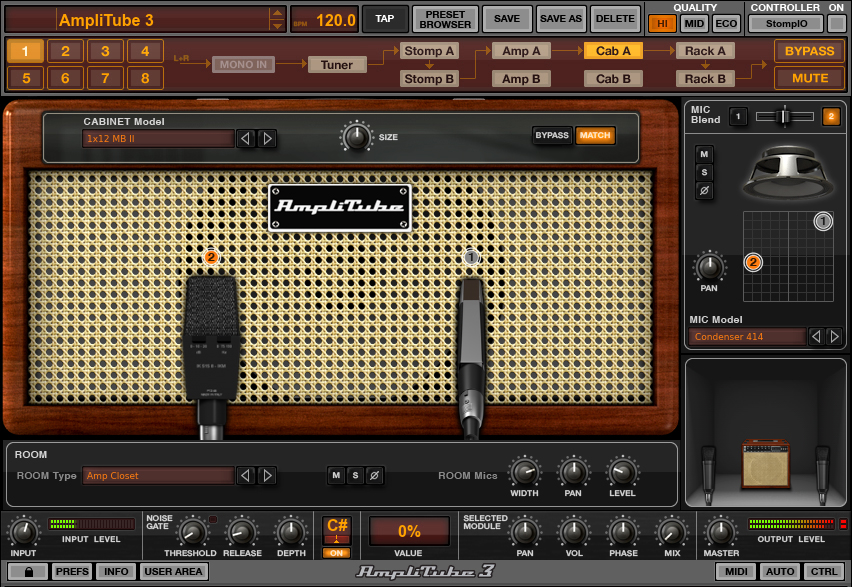Screen dimensions: 852x587
Task: Adjust the MIC Blend slider
Action: [x=784, y=117]
